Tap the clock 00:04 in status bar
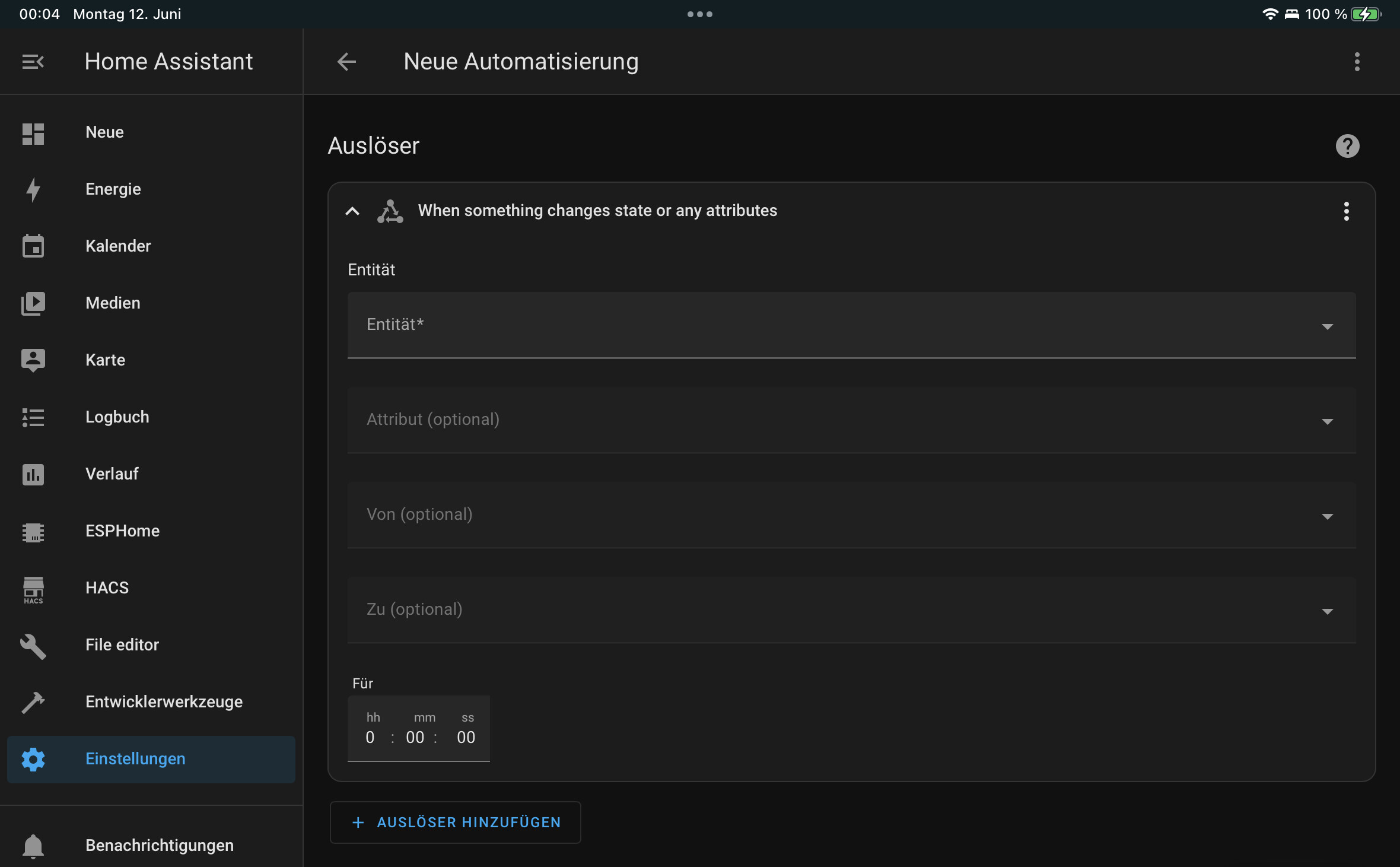 tap(39, 14)
